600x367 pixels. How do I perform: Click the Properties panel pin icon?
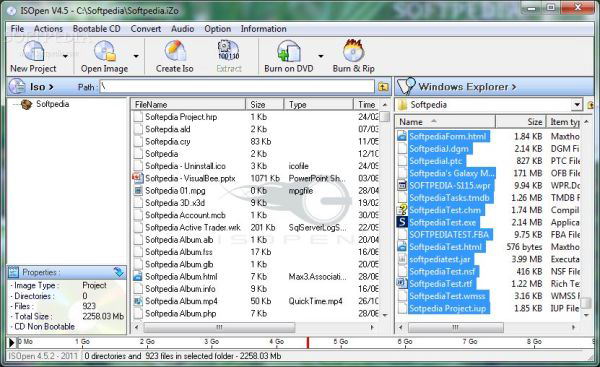pyautogui.click(x=119, y=272)
